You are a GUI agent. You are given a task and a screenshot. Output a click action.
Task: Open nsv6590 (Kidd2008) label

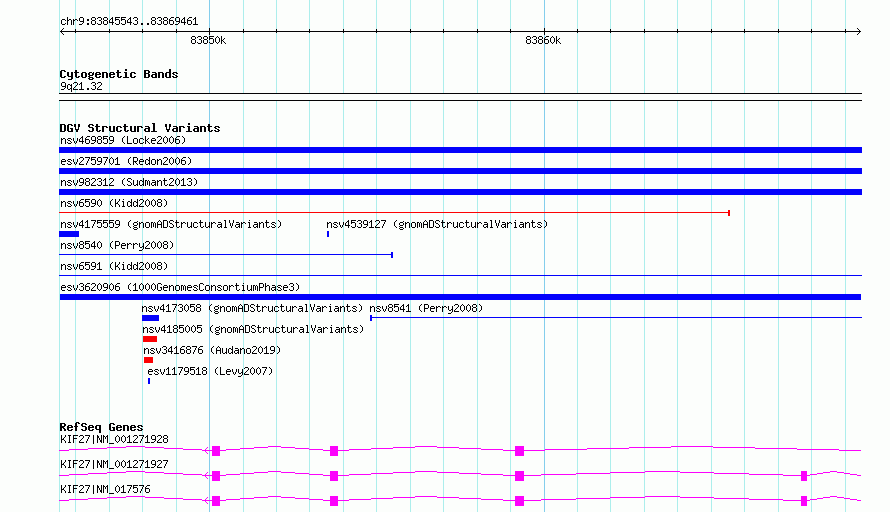(114, 203)
